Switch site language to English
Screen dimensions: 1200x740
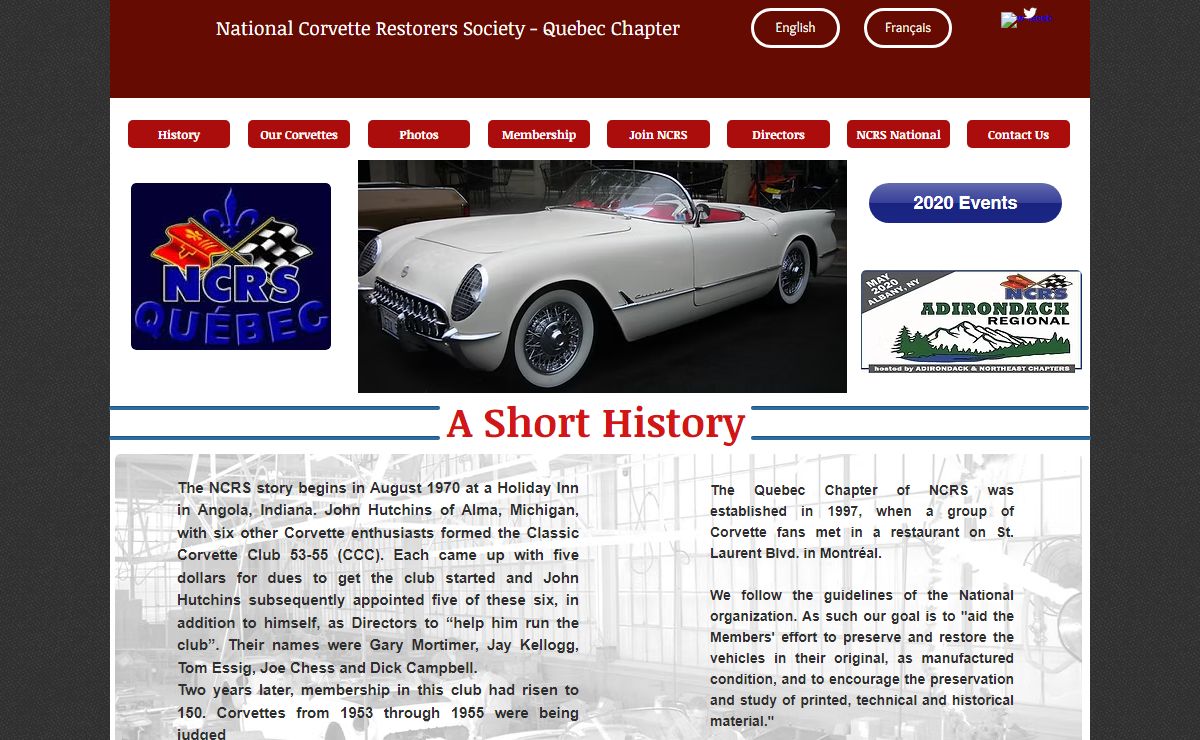795,28
